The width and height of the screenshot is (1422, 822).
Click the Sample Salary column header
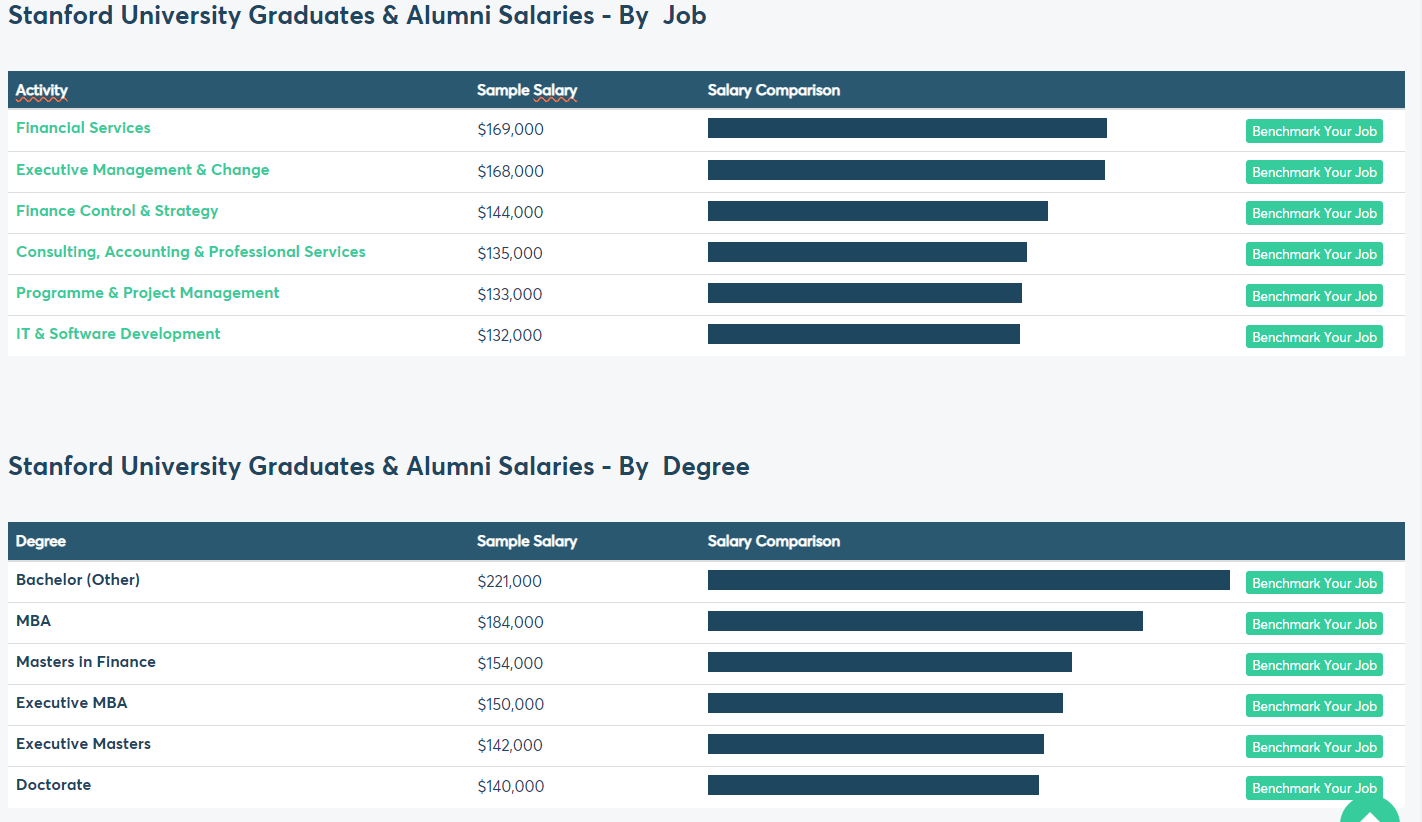click(x=527, y=90)
